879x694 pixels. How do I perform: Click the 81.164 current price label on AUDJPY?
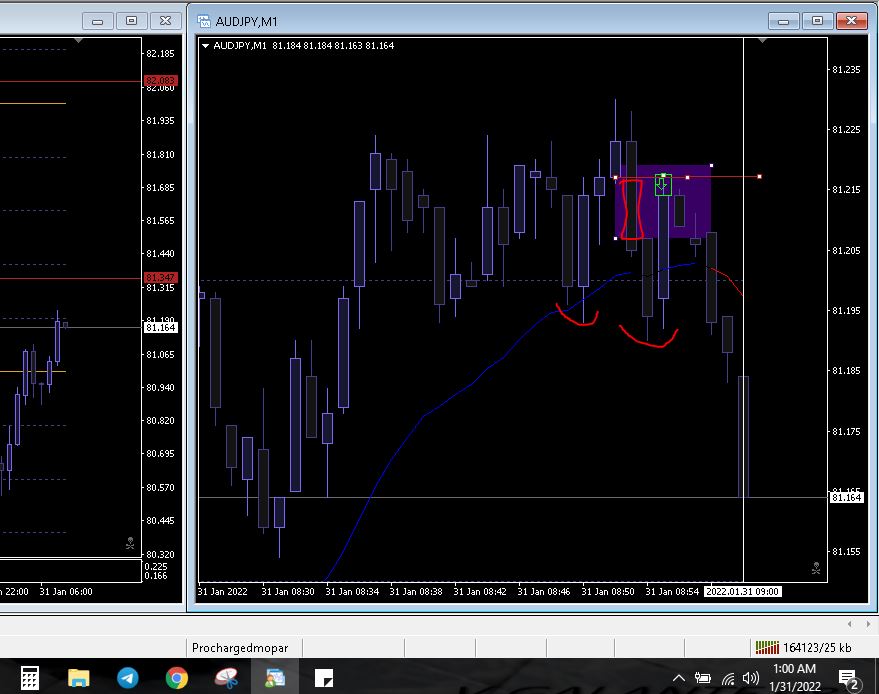[846, 497]
